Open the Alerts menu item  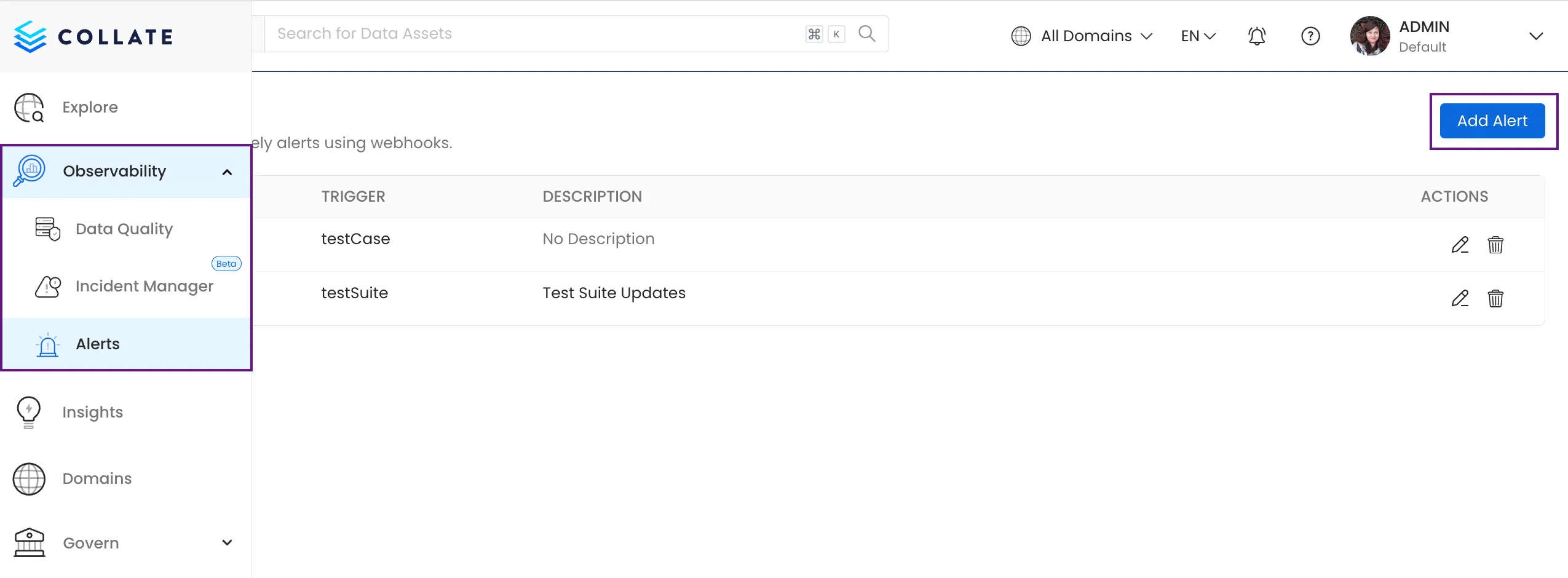[97, 344]
